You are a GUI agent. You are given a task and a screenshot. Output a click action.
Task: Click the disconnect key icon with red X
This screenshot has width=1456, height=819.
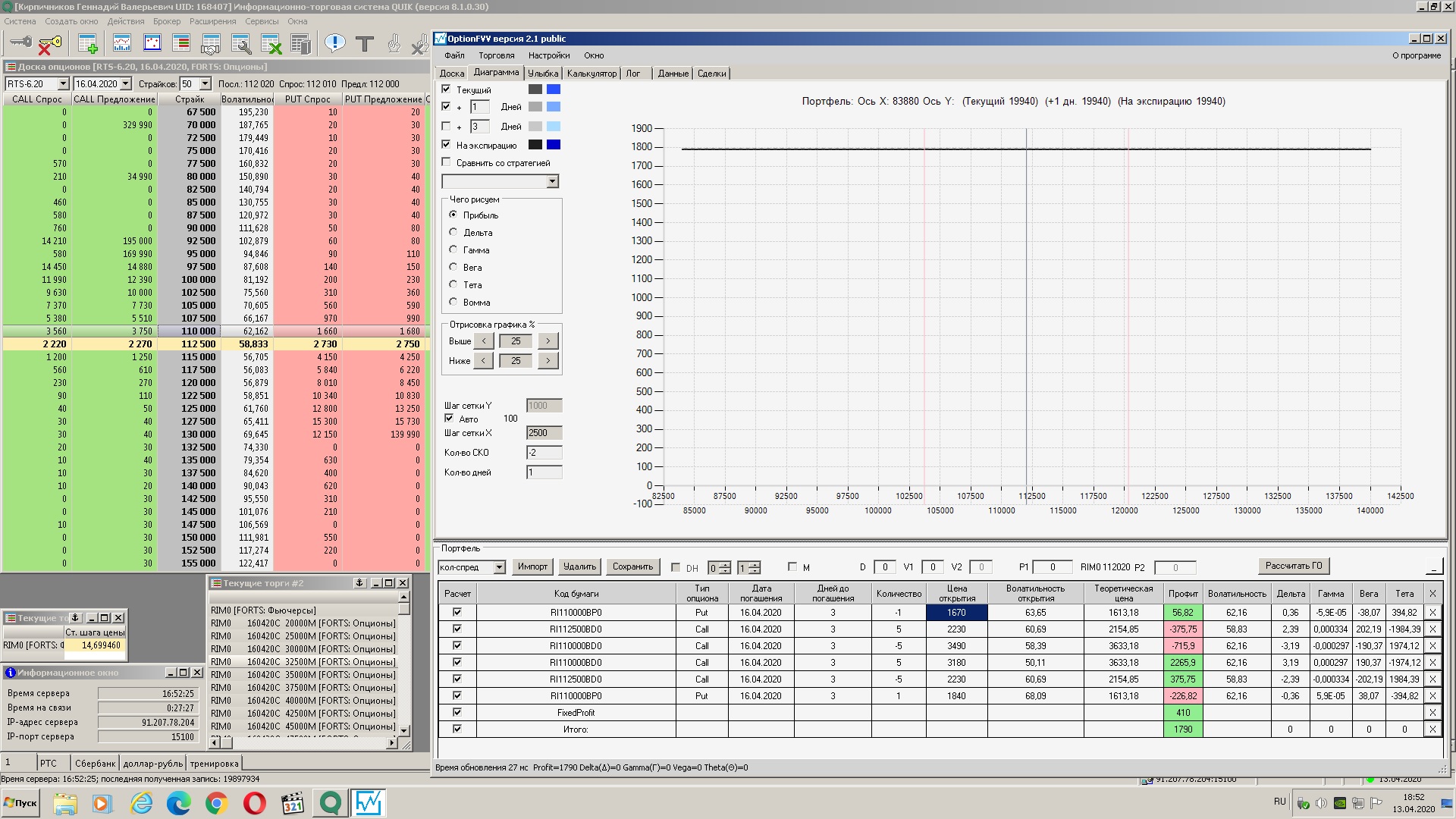coord(50,44)
